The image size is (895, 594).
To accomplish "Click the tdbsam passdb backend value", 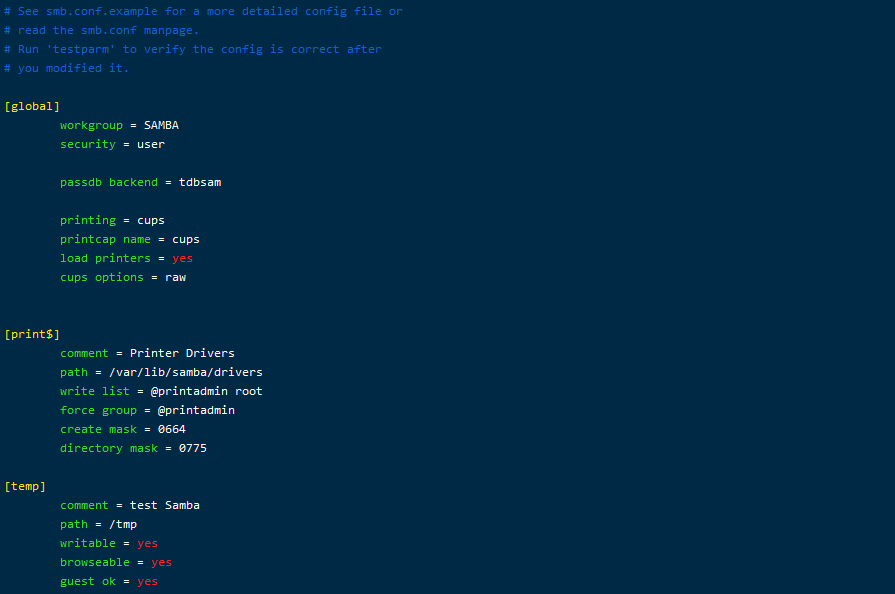I will [200, 182].
